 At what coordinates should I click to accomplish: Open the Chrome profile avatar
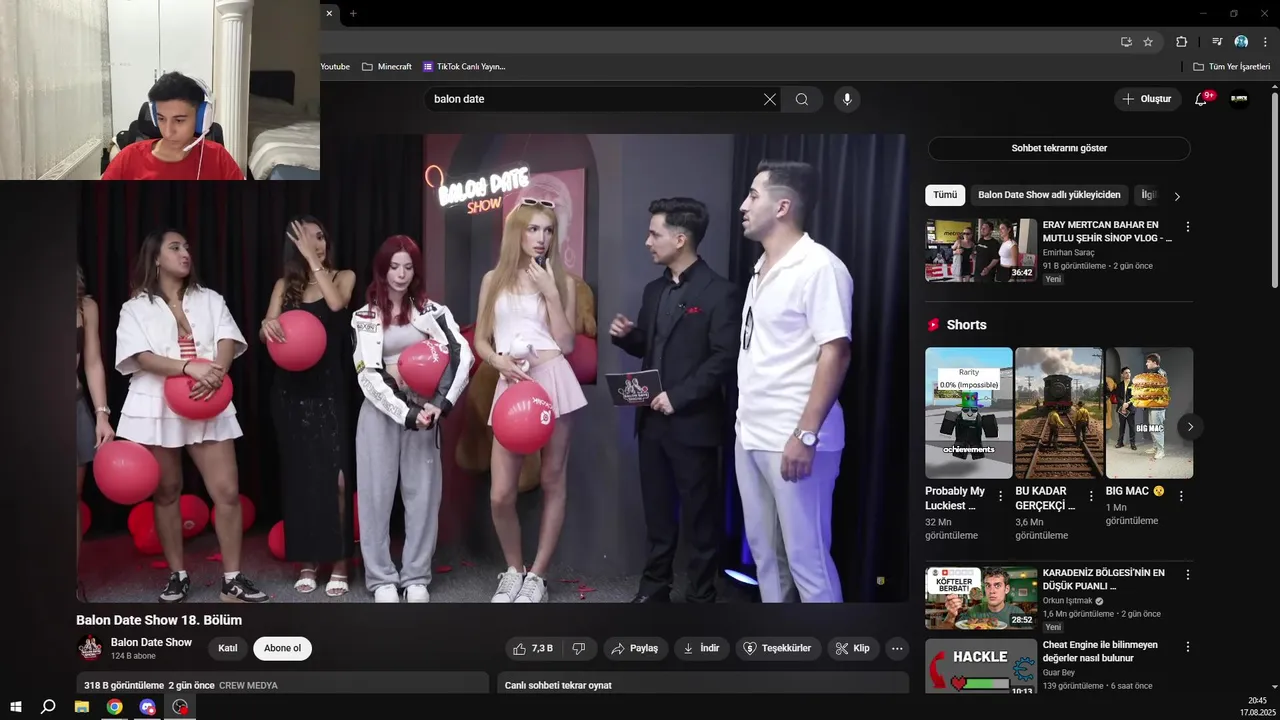click(x=1241, y=42)
